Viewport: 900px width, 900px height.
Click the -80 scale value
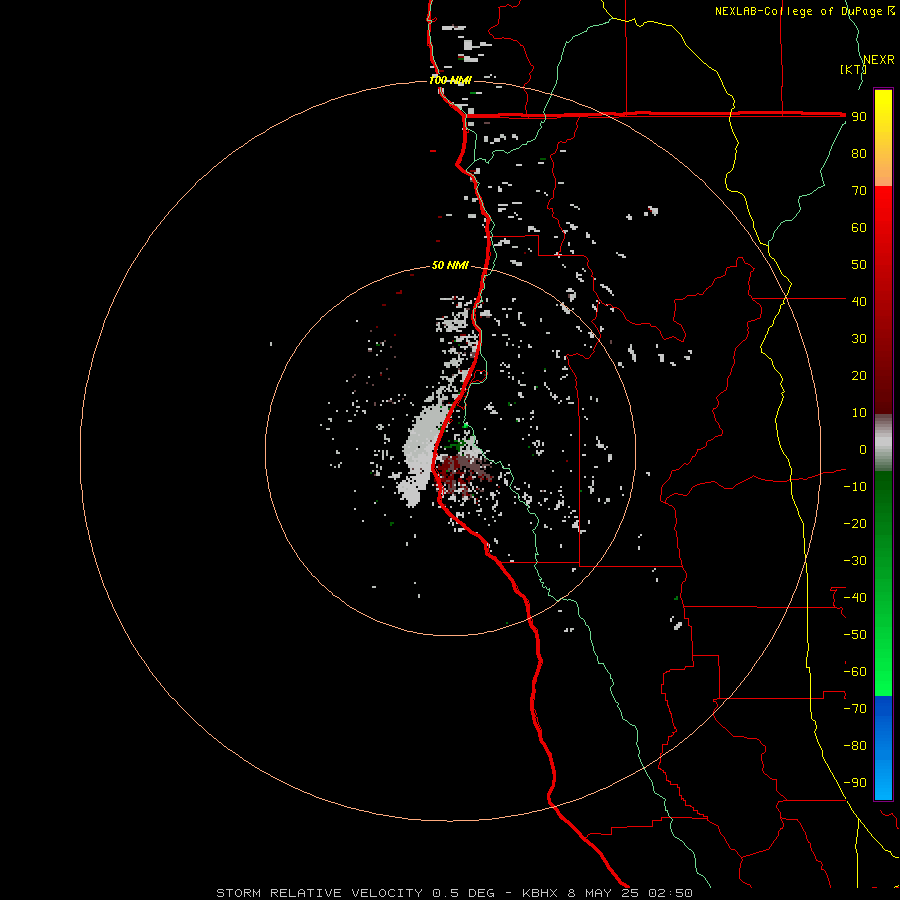855,746
